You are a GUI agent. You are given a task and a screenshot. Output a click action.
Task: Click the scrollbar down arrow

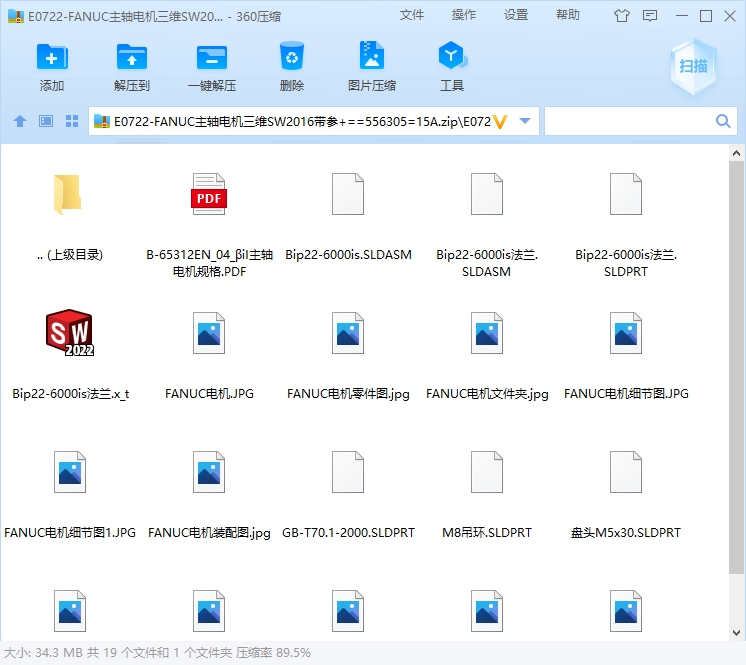click(736, 633)
